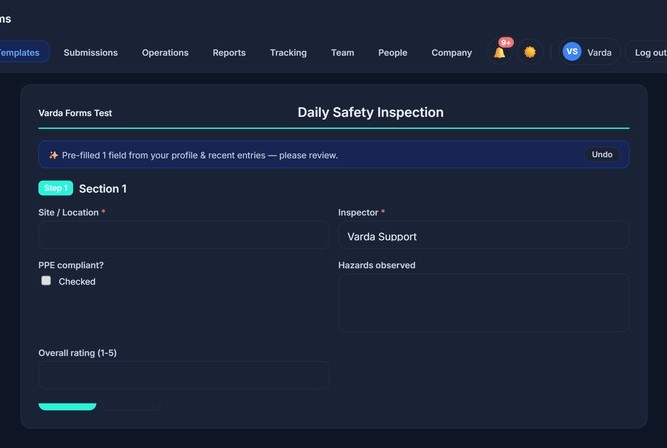Click the Step 1 badge

55,188
